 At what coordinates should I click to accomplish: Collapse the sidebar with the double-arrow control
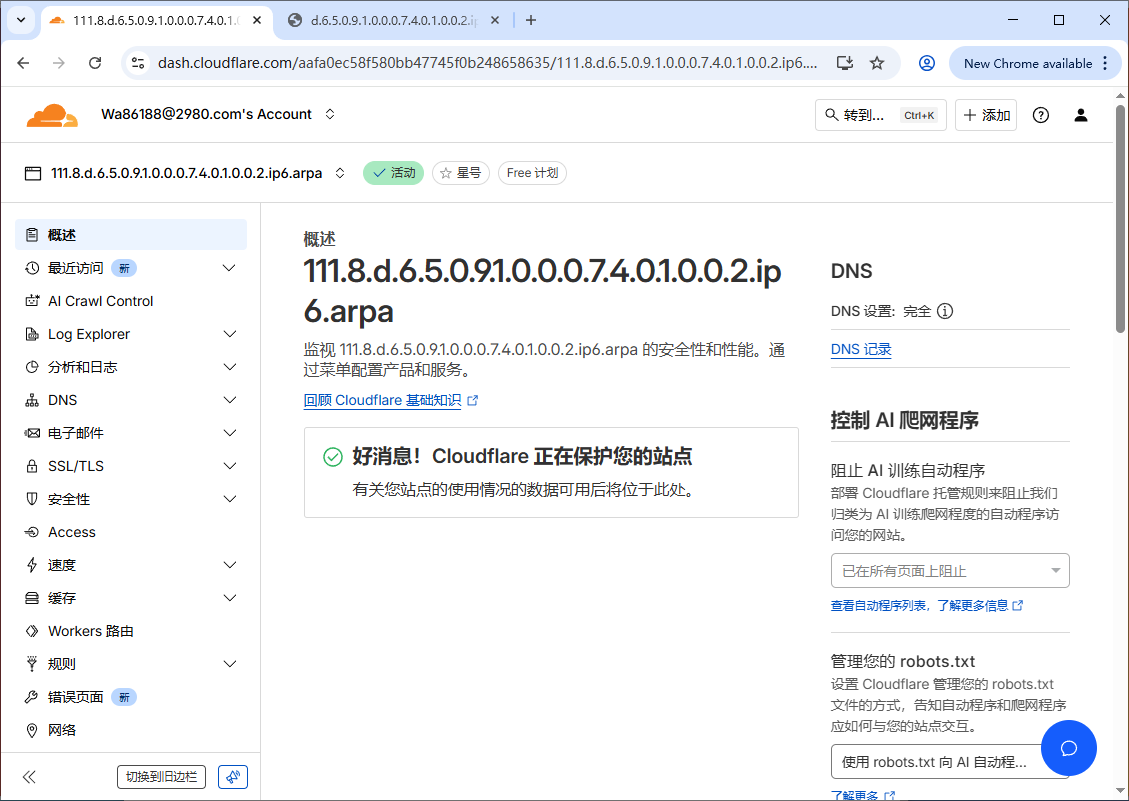point(29,776)
